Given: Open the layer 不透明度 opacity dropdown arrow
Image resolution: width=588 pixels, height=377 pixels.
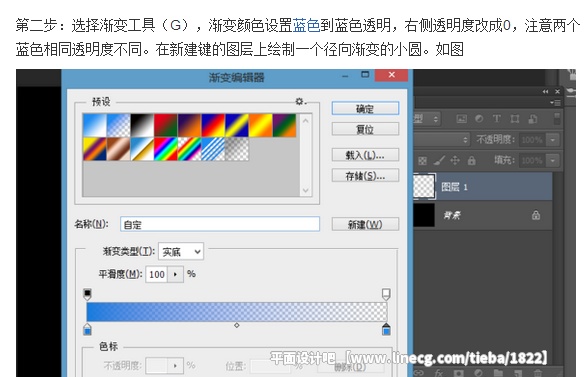Looking at the screenshot, I should [553, 140].
